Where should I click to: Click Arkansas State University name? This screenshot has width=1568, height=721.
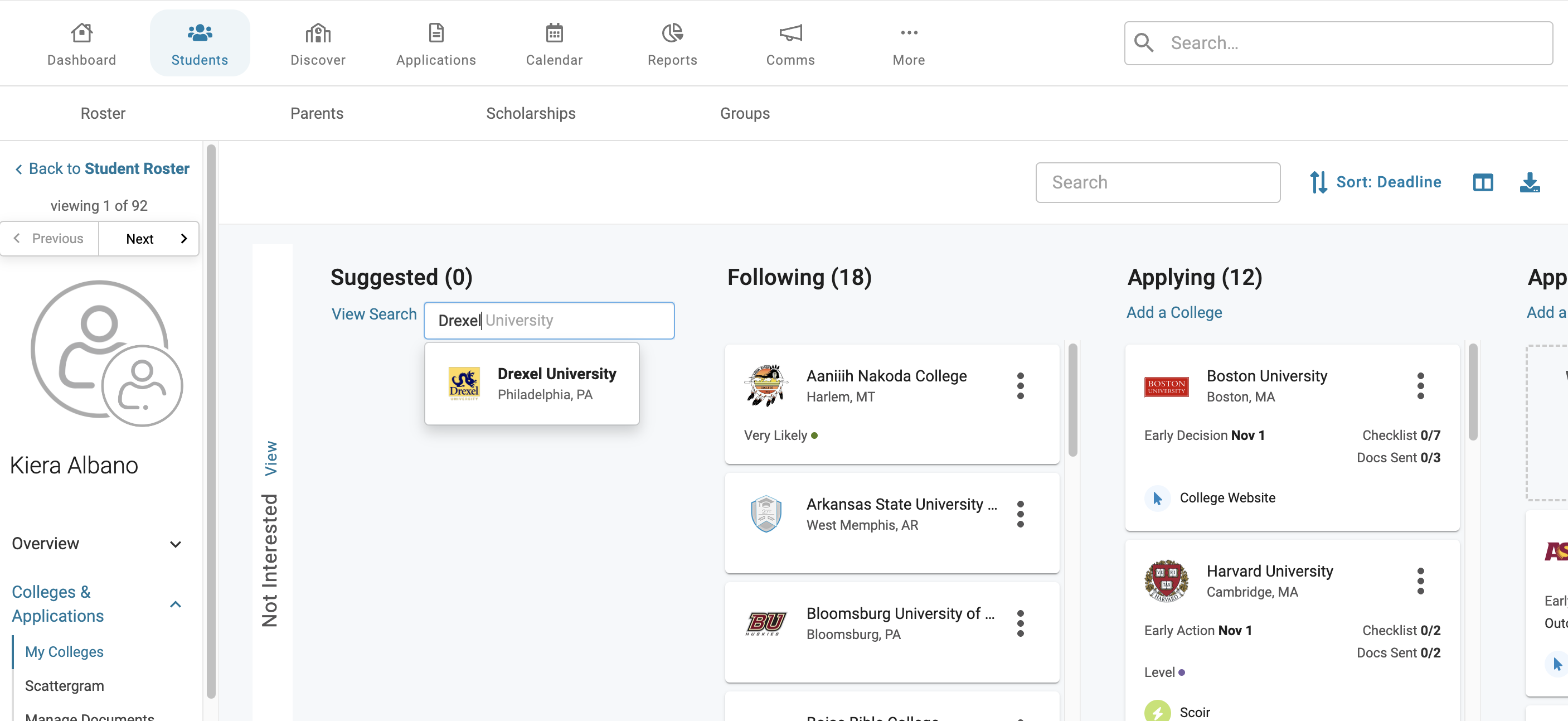901,504
